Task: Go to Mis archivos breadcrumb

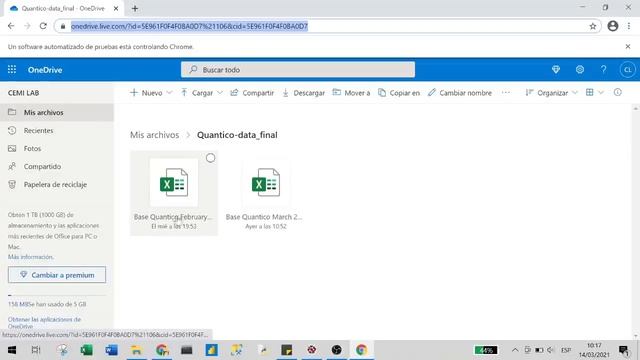Action: pyautogui.click(x=154, y=135)
